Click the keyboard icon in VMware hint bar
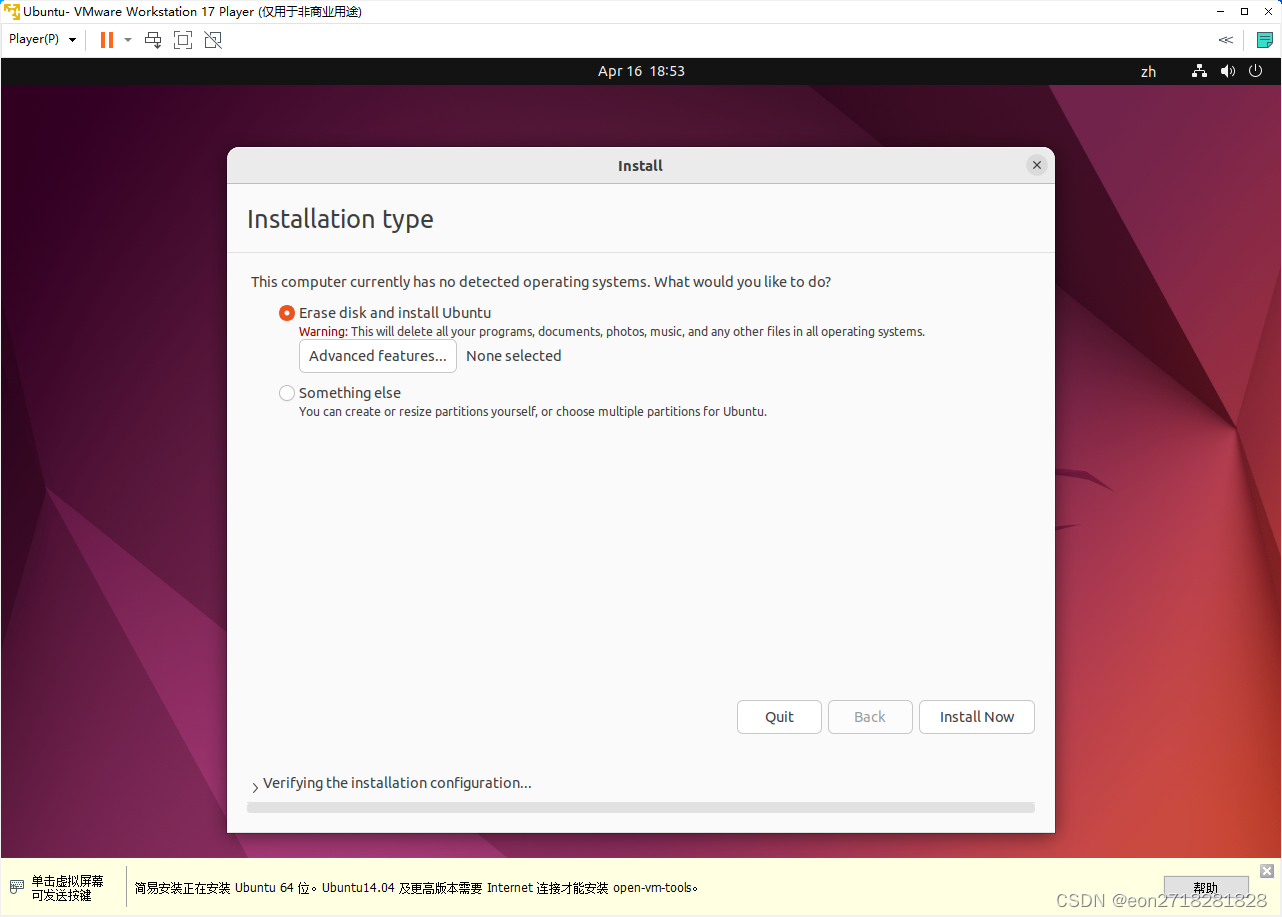The width and height of the screenshot is (1282, 917). pos(17,887)
